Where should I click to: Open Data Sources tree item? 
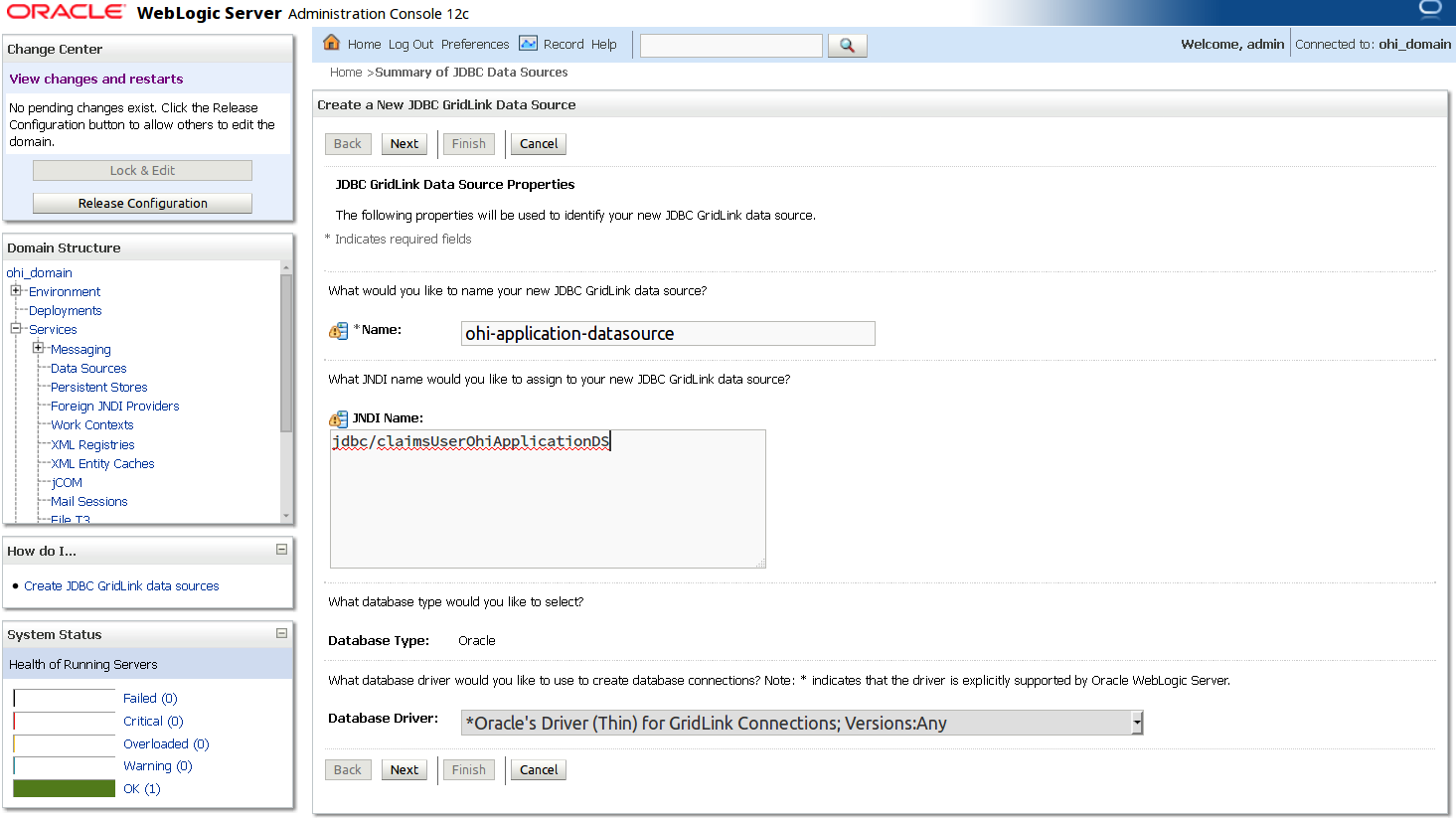coord(88,369)
